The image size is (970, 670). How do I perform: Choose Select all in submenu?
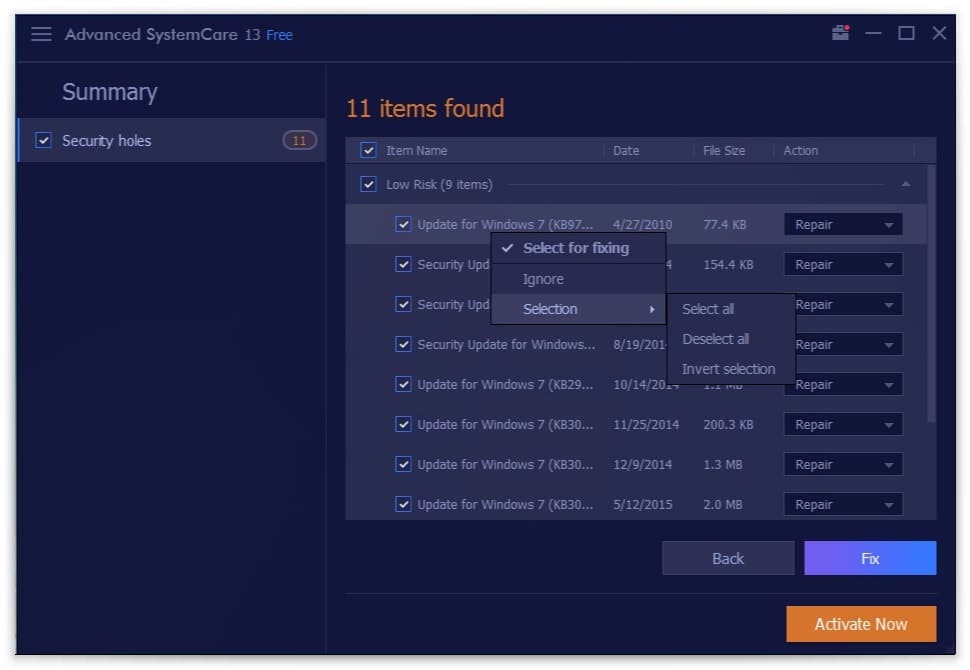pyautogui.click(x=731, y=309)
